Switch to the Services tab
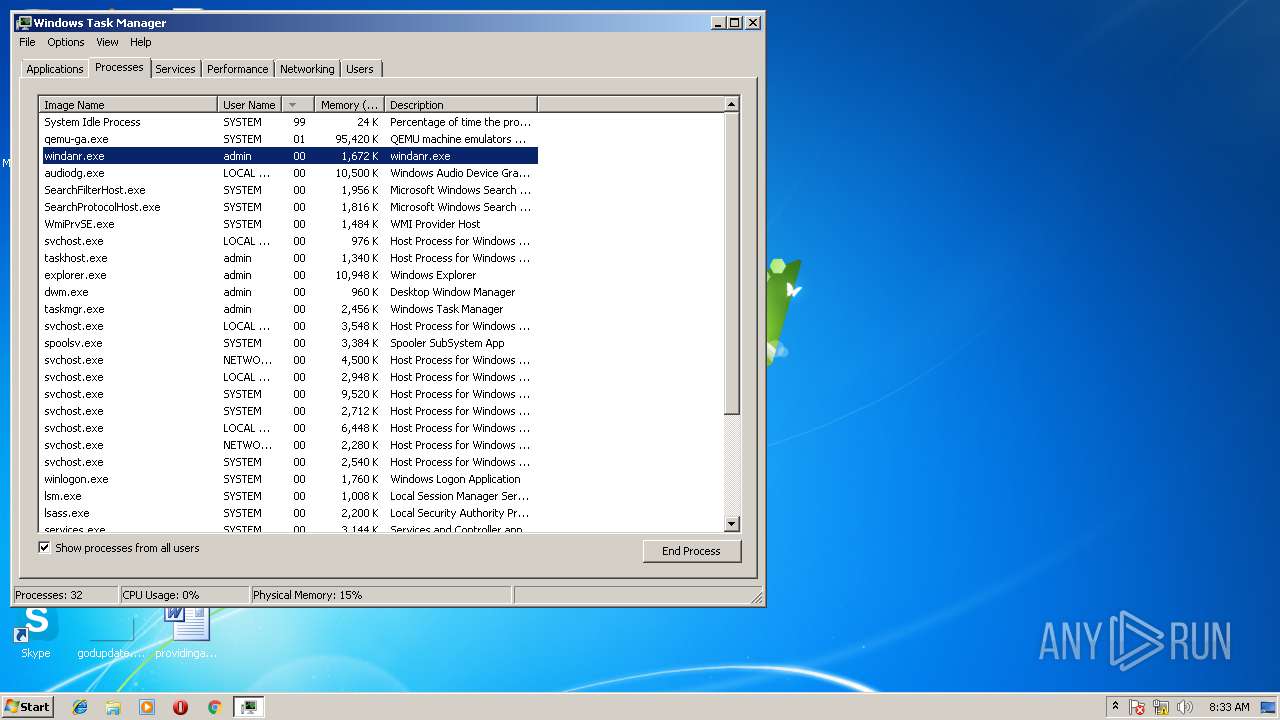Image resolution: width=1280 pixels, height=720 pixels. pos(175,69)
